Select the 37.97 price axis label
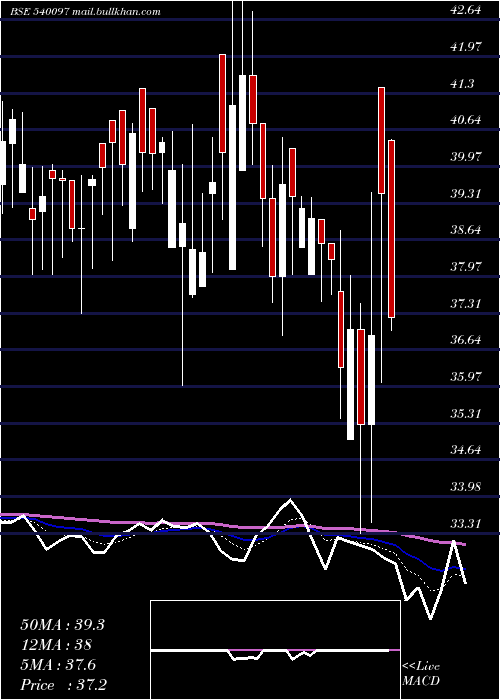This screenshot has width=500, height=700. (466, 267)
